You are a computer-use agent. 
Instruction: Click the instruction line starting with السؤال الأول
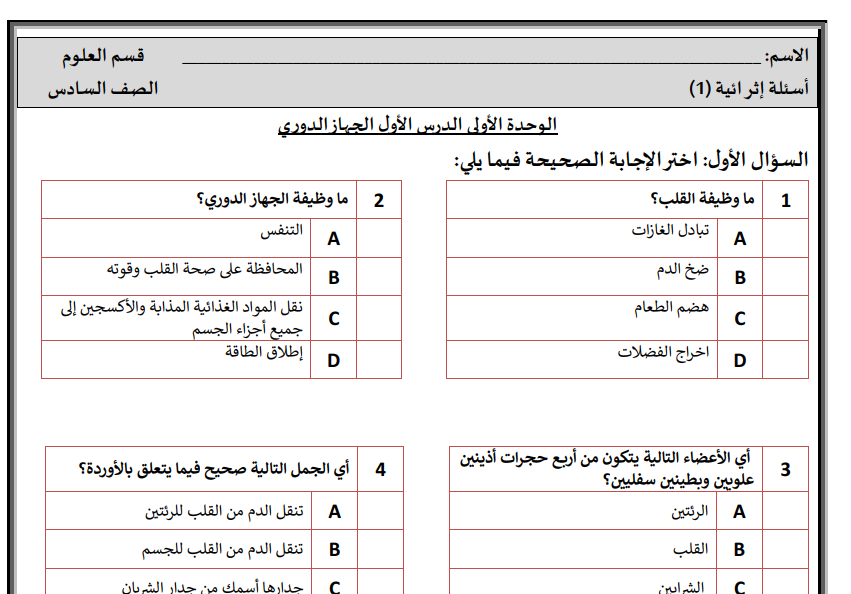pos(631,160)
